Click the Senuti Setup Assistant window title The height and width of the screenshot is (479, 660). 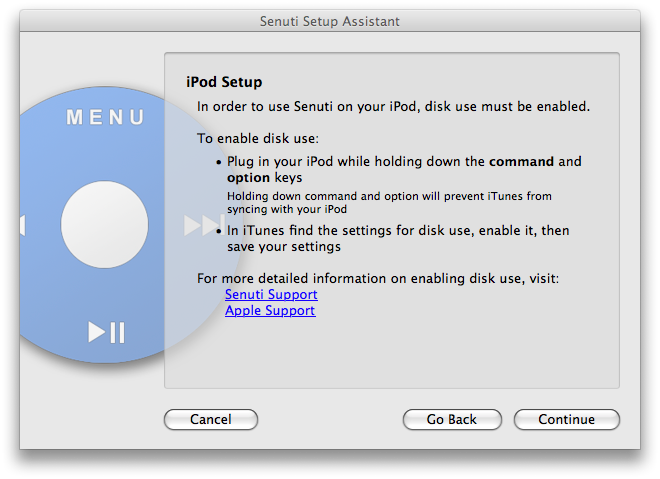click(330, 21)
